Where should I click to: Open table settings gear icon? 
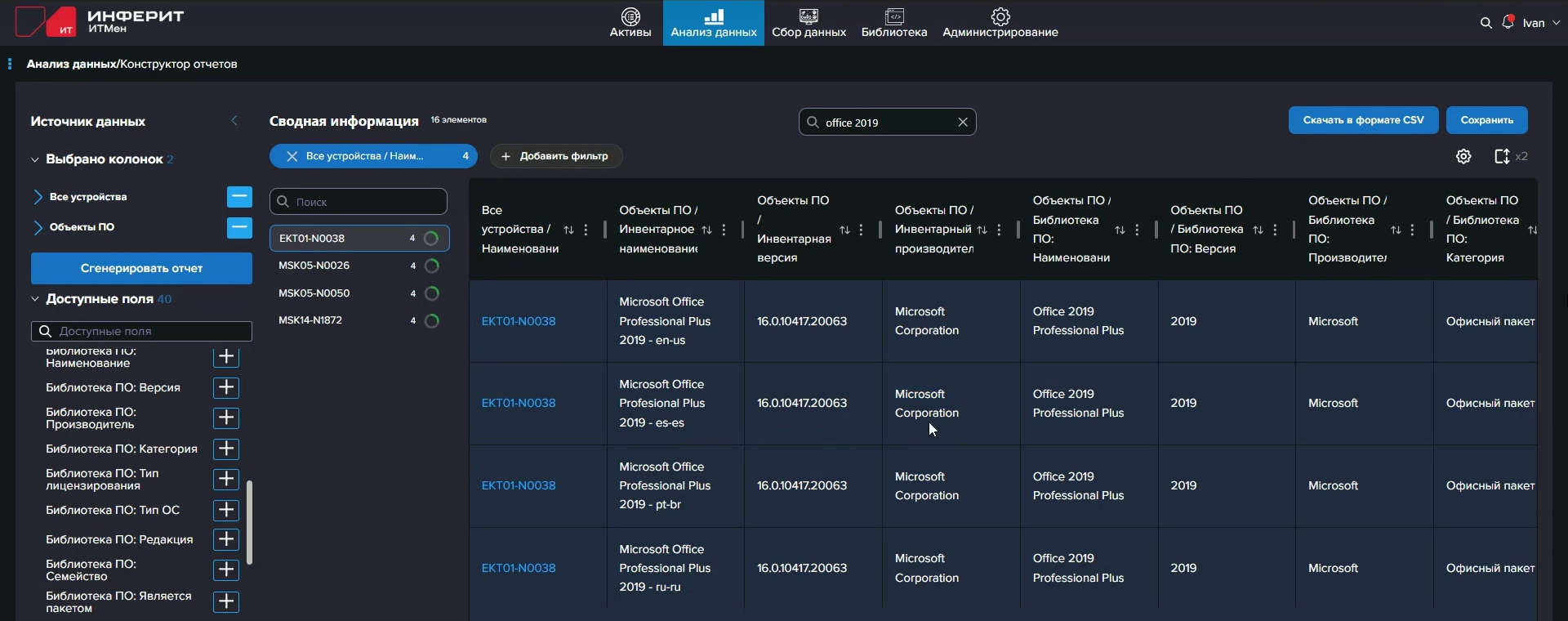click(x=1463, y=156)
